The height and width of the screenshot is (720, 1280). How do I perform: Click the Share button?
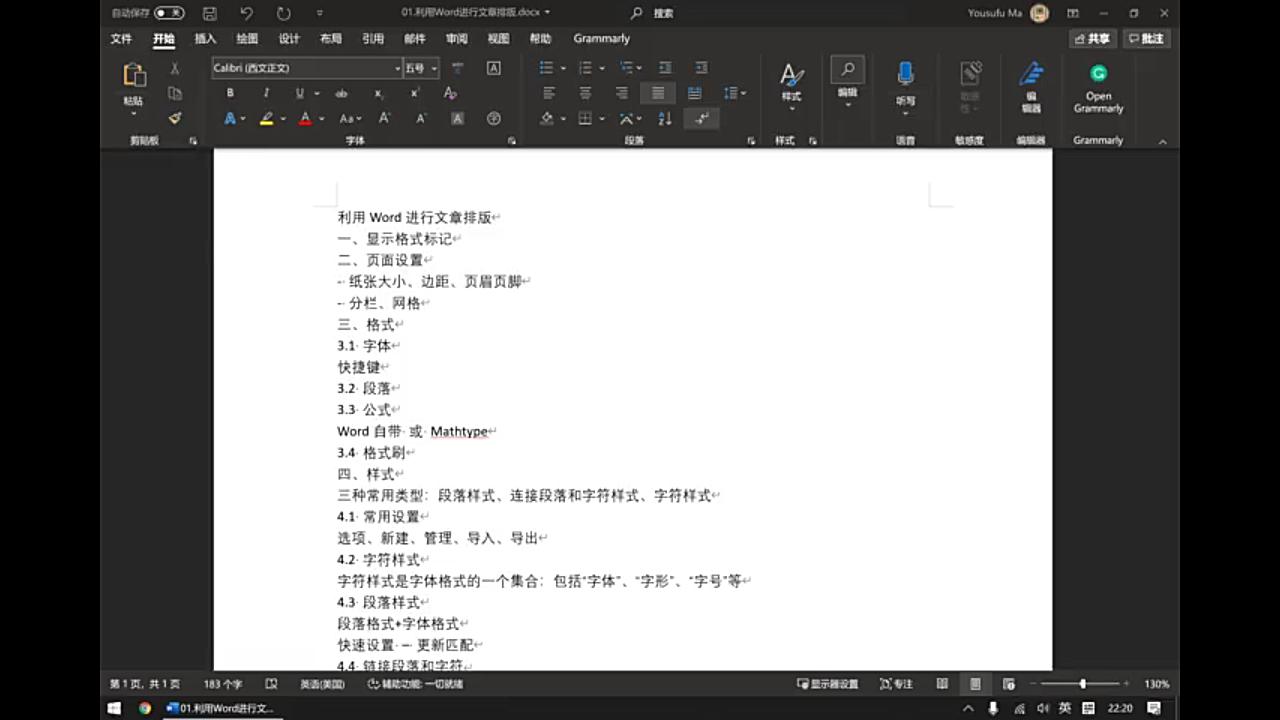click(x=1092, y=38)
